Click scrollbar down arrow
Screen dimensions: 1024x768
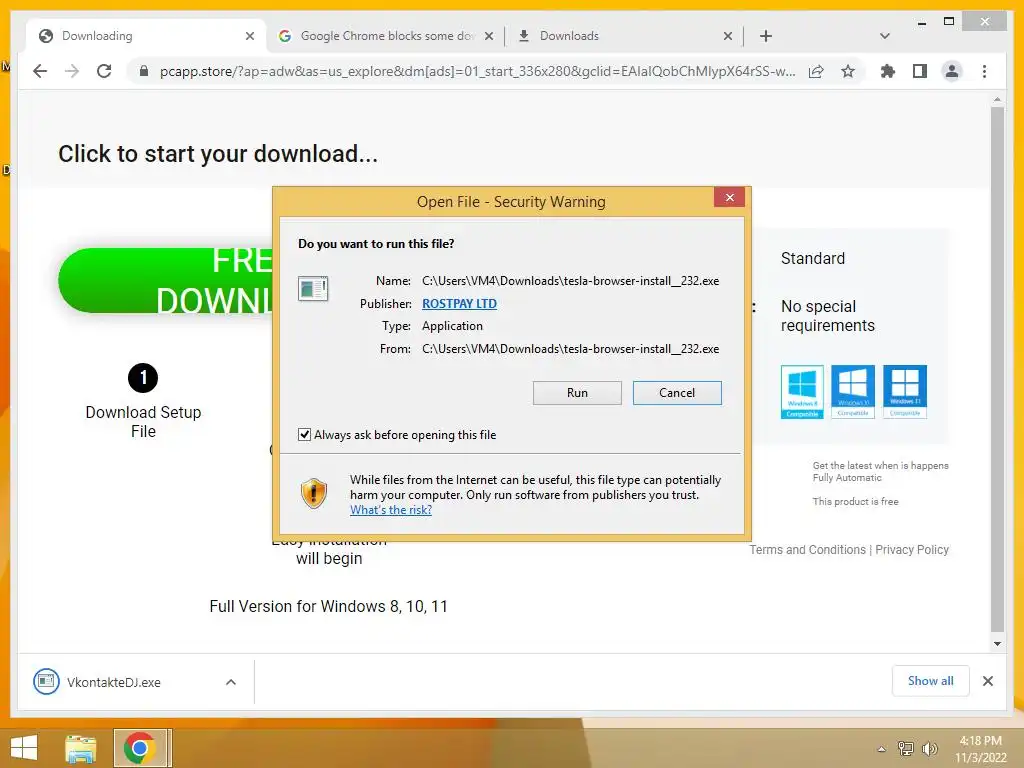tap(997, 643)
